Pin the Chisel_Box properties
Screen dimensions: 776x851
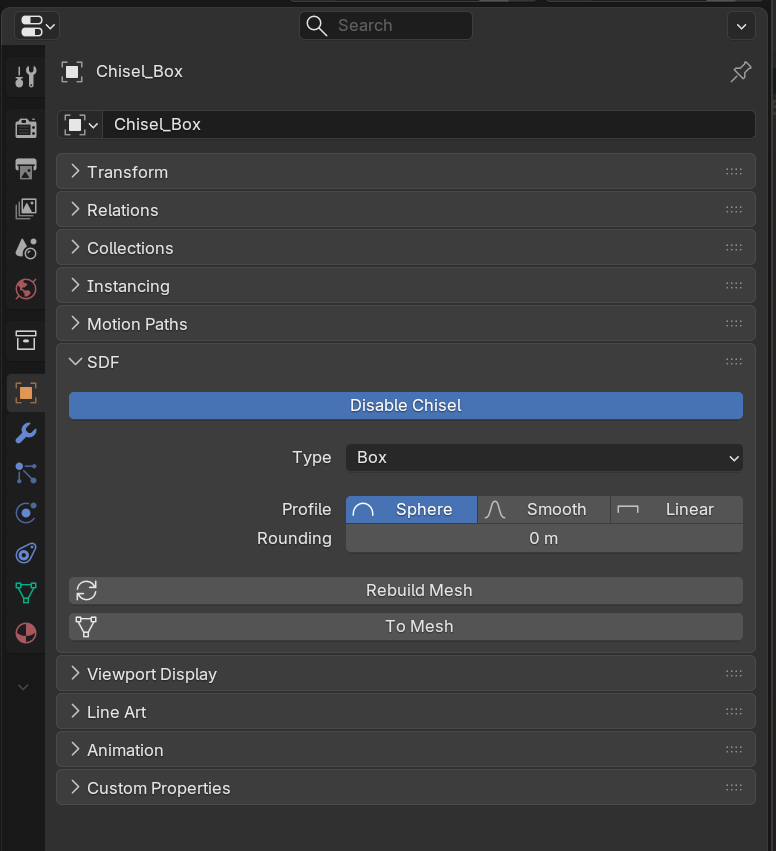pyautogui.click(x=740, y=71)
